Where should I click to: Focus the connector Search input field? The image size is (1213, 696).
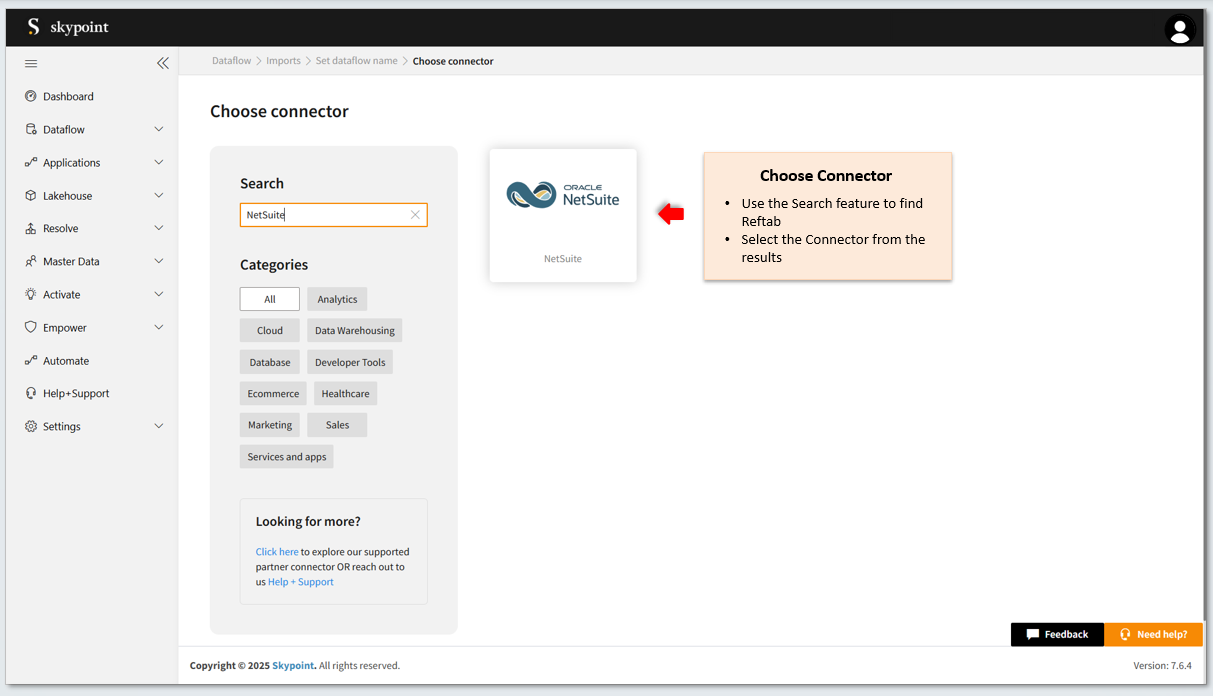tap(325, 215)
